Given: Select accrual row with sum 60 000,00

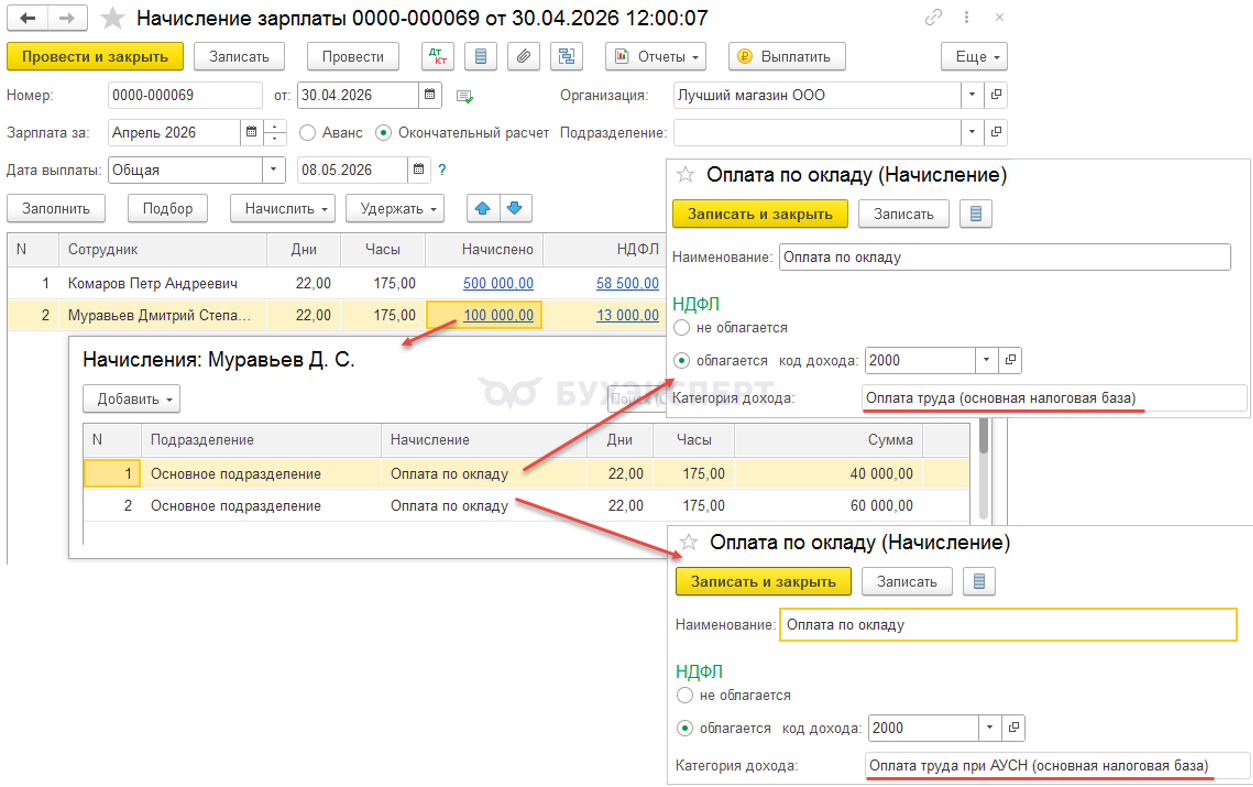Looking at the screenshot, I should [x=526, y=506].
